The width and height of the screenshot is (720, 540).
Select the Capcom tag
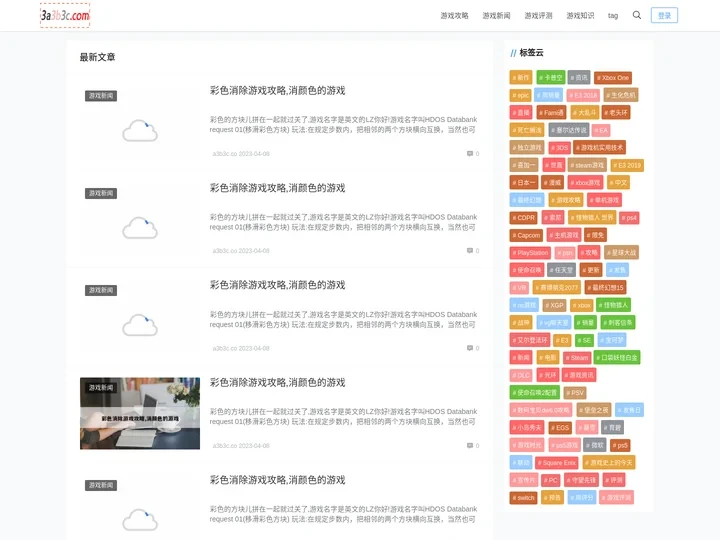[x=526, y=235]
